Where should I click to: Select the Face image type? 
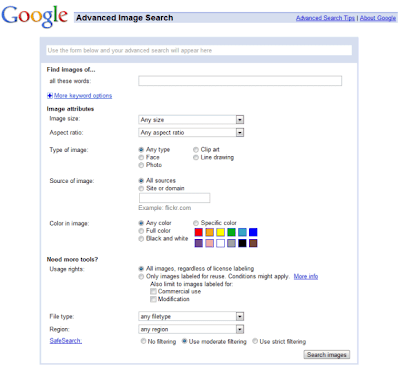(x=141, y=157)
